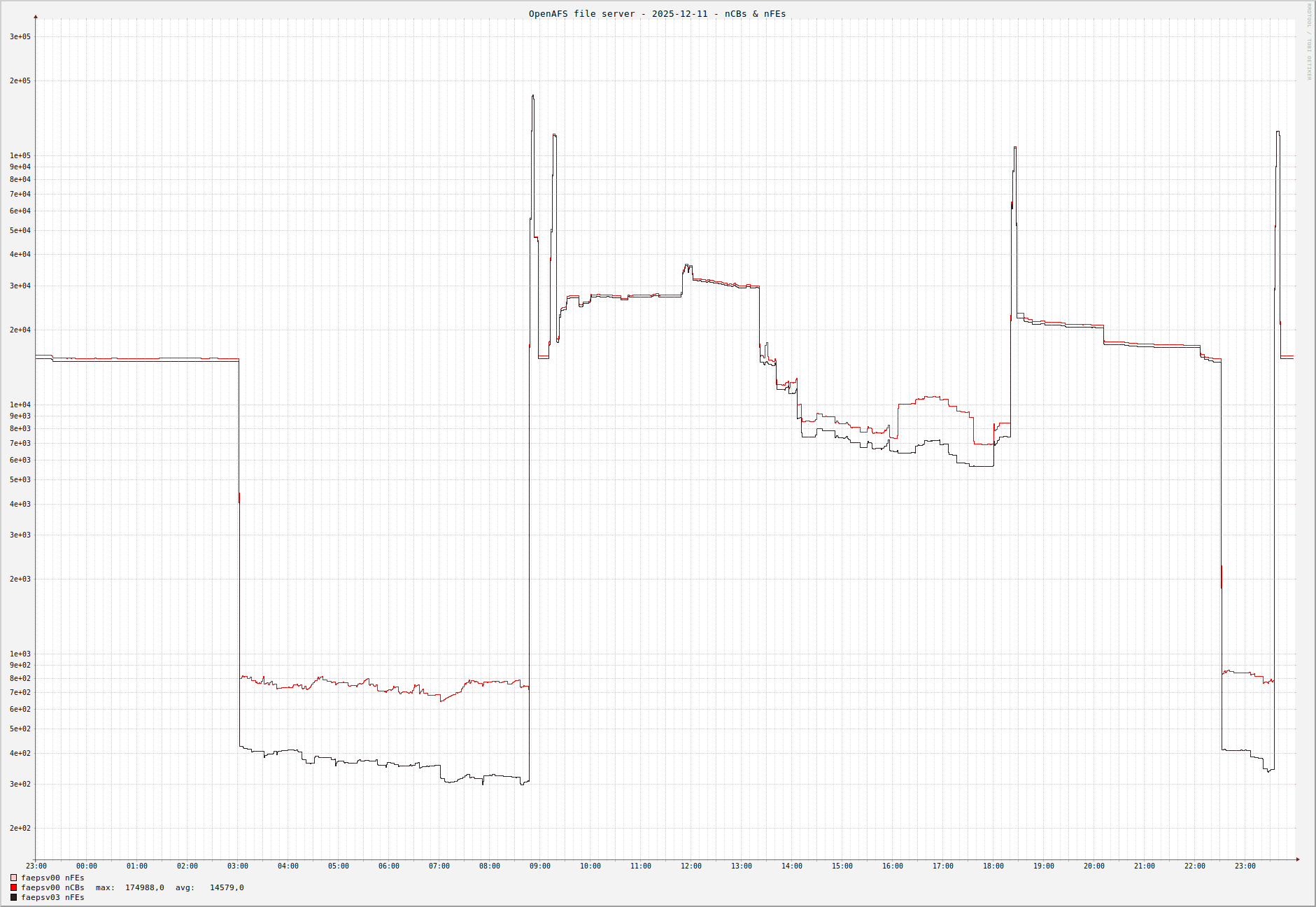Click the avg value 14579,0 in legend
Screen dimensions: 1316x907
pos(227,887)
